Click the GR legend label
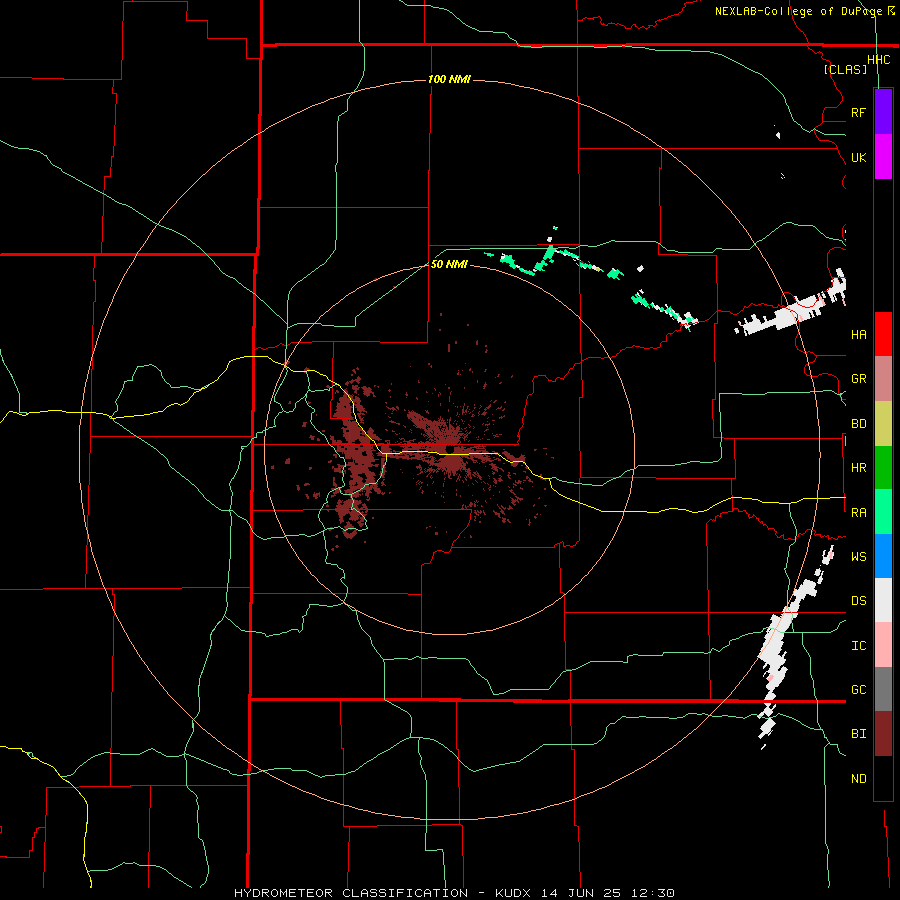Image resolution: width=900 pixels, height=900 pixels. click(858, 379)
